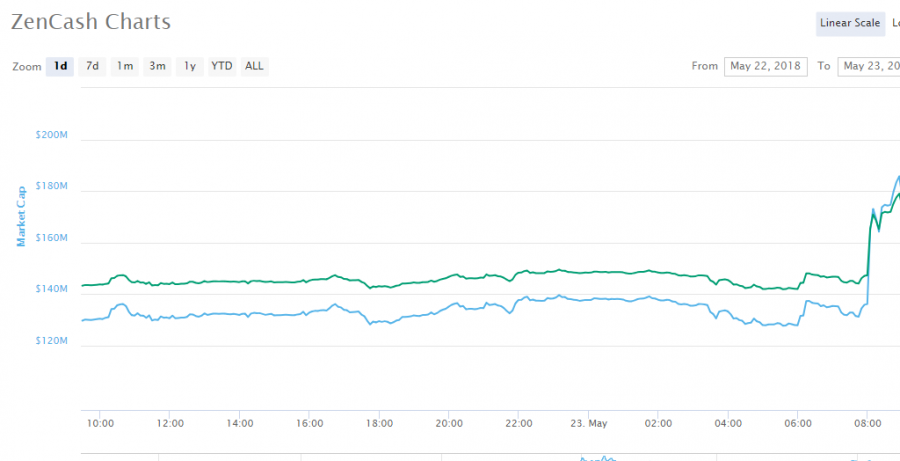Viewport: 900px width, 461px height.
Task: Click the 20:00 time label
Action: [449, 424]
